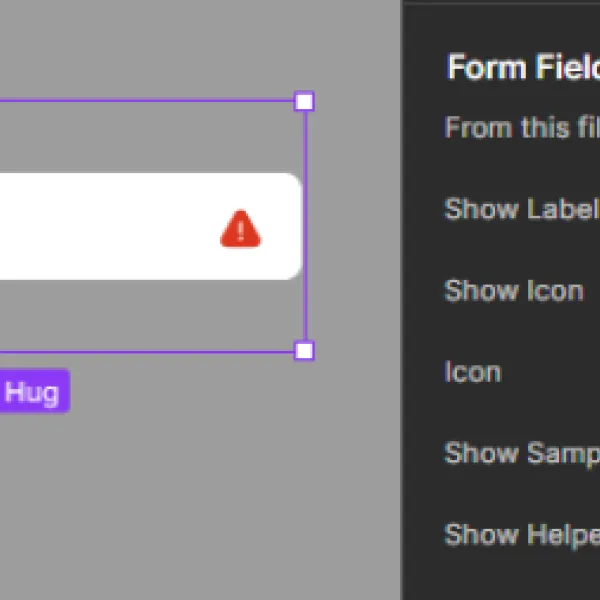Click the bottom edge of the selection border
The height and width of the screenshot is (600, 600).
(x=147, y=351)
